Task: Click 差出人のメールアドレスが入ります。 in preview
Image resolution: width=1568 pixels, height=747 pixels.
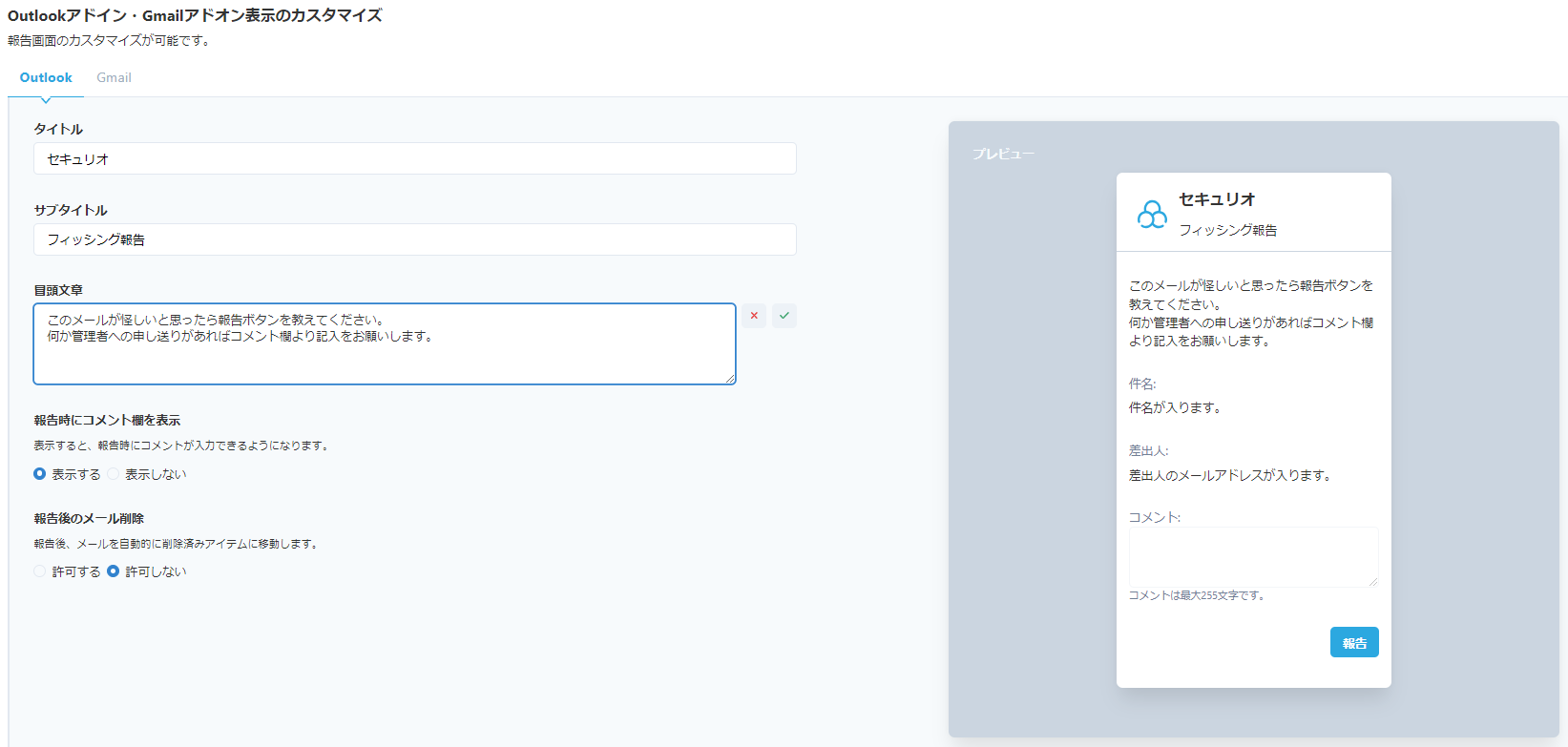Action: 1229,475
